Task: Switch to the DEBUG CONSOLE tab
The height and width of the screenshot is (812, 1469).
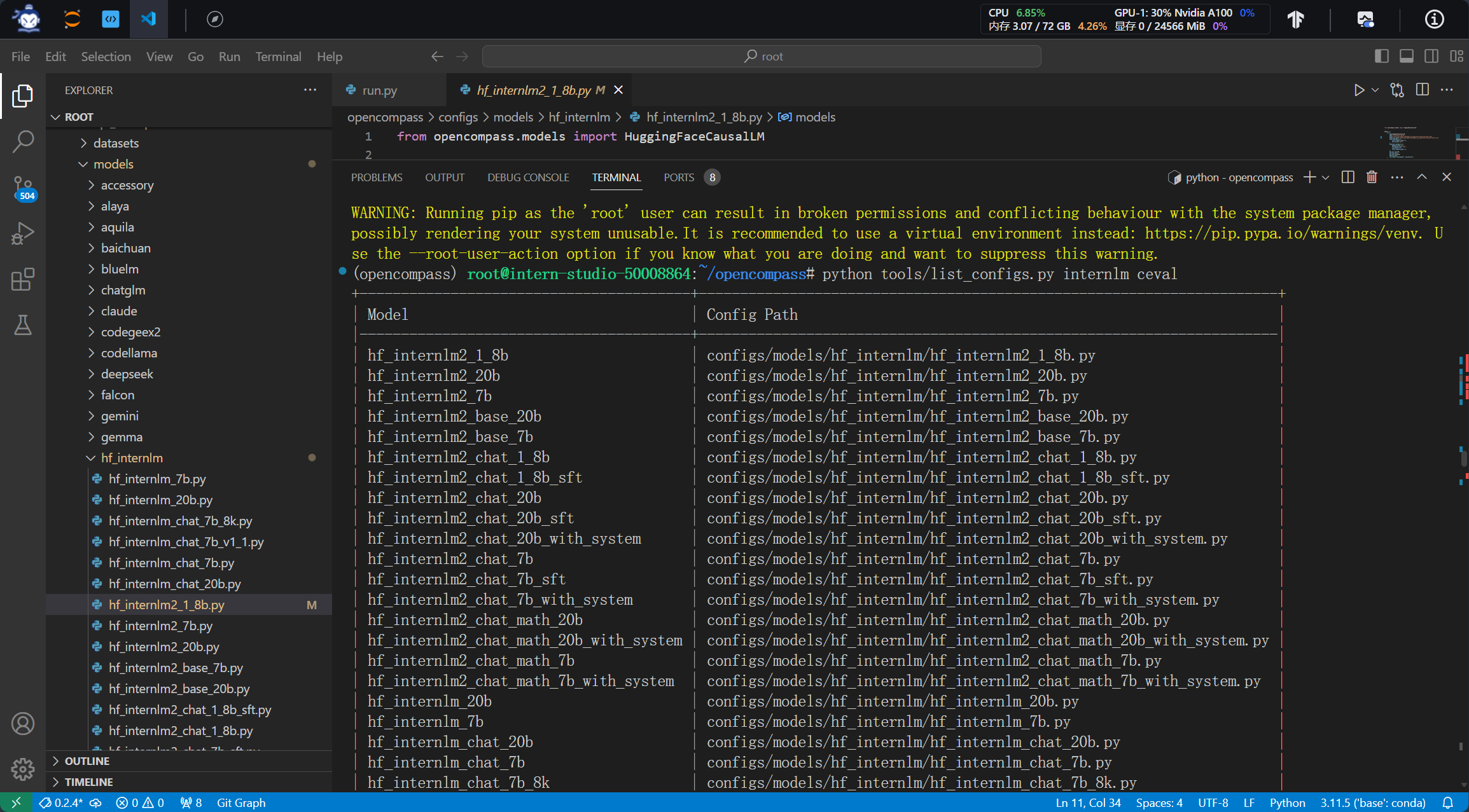Action: [x=528, y=177]
